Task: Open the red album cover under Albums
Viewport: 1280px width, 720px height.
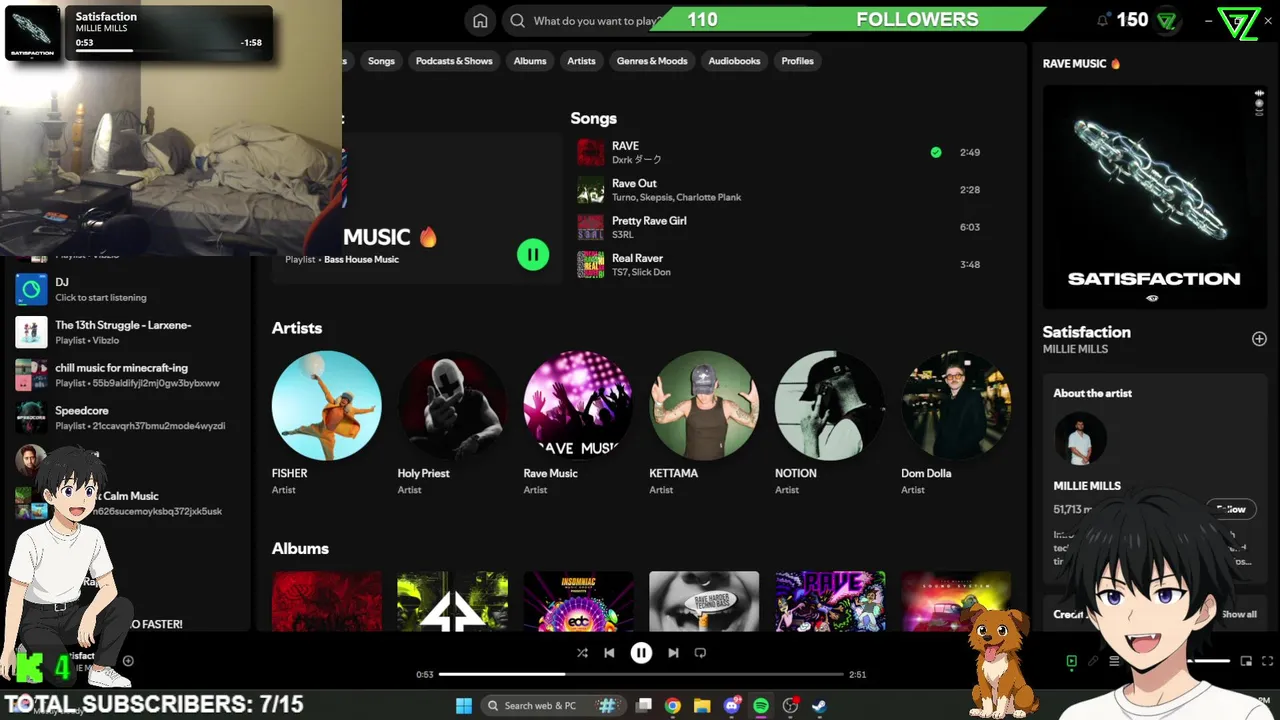Action: pyautogui.click(x=326, y=601)
